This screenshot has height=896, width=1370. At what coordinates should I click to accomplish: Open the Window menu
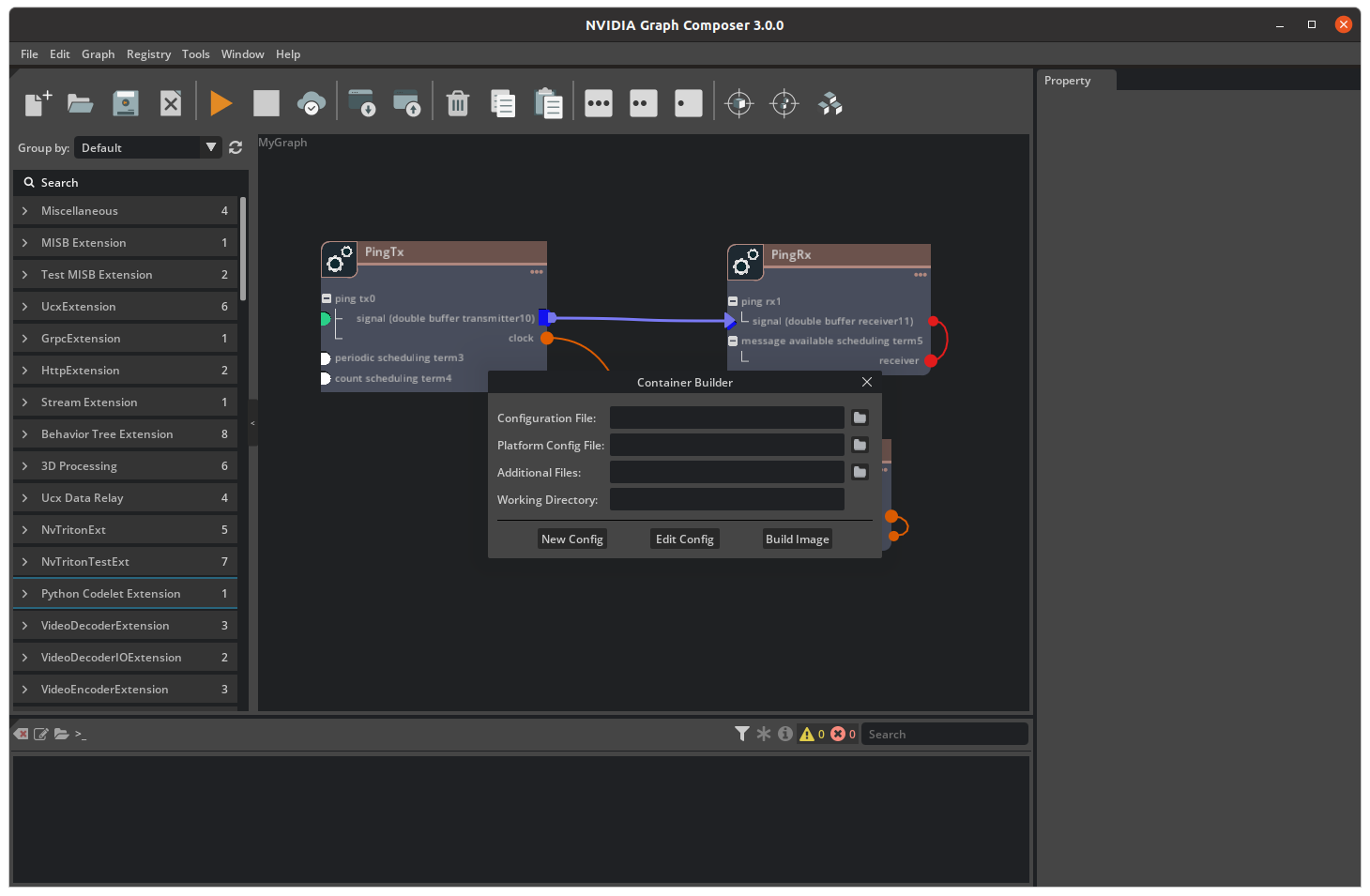(x=242, y=54)
